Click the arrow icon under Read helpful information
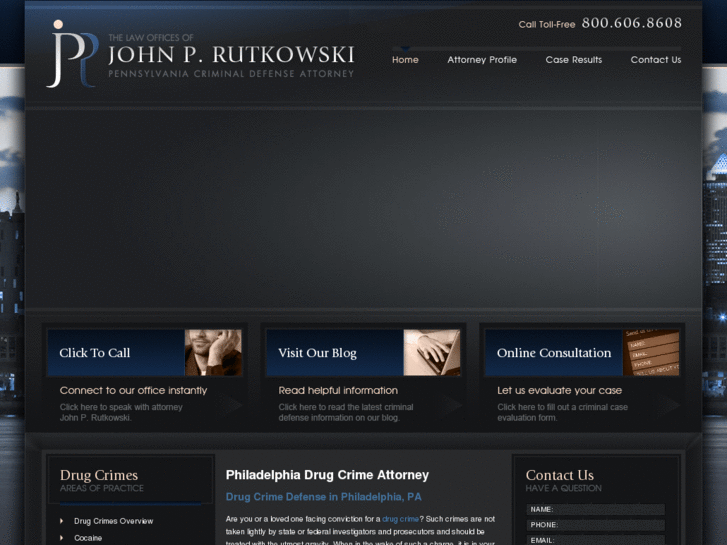 [x=452, y=404]
